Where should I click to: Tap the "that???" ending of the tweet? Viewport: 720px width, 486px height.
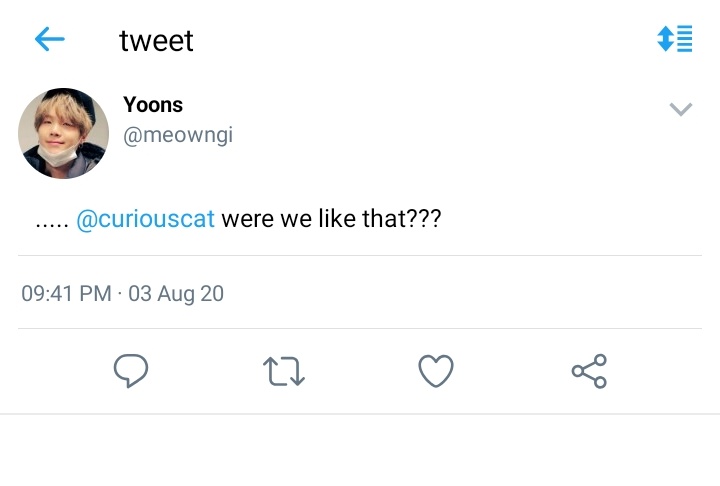pyautogui.click(x=402, y=218)
